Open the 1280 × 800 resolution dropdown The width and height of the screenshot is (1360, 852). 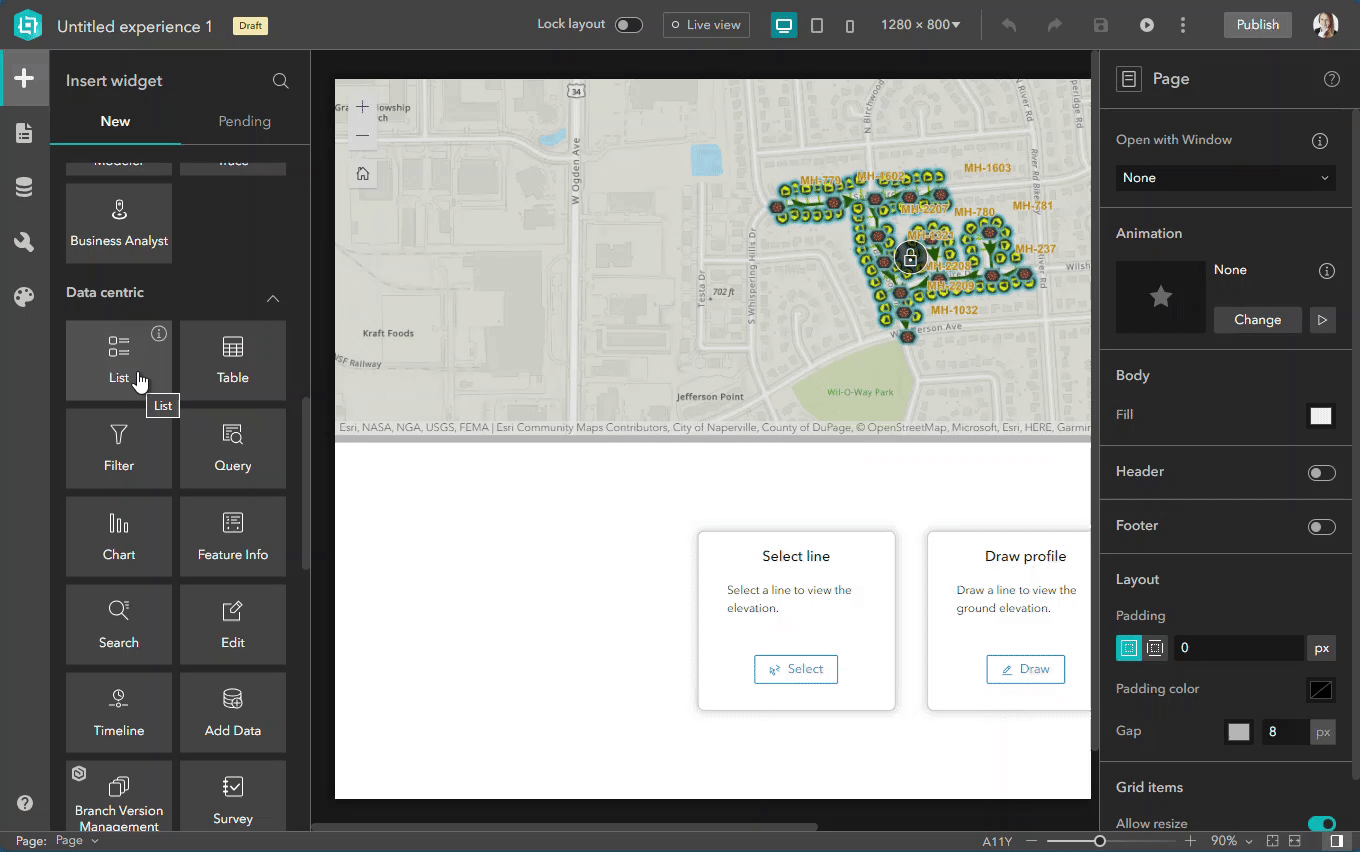(x=920, y=25)
